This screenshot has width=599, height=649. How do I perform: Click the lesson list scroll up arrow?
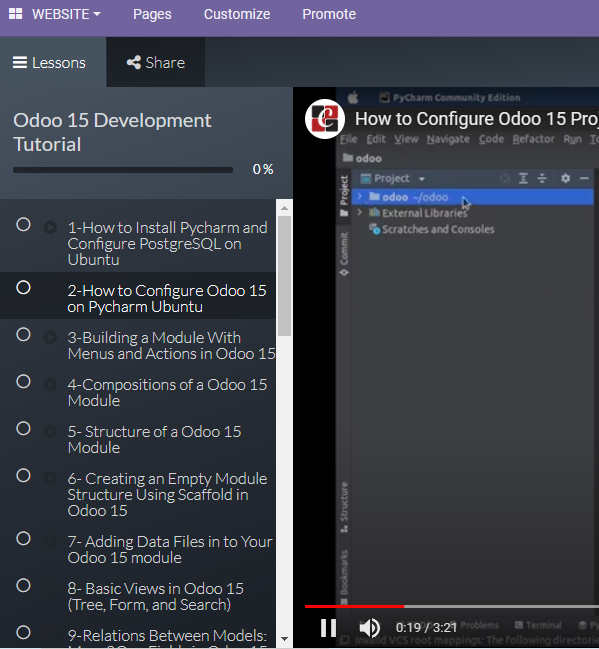click(x=284, y=208)
